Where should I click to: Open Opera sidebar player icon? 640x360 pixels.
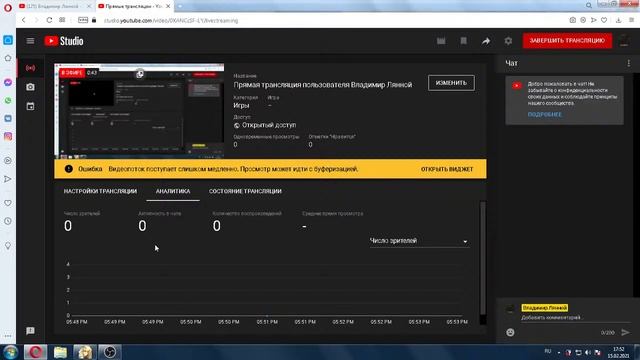(8, 160)
